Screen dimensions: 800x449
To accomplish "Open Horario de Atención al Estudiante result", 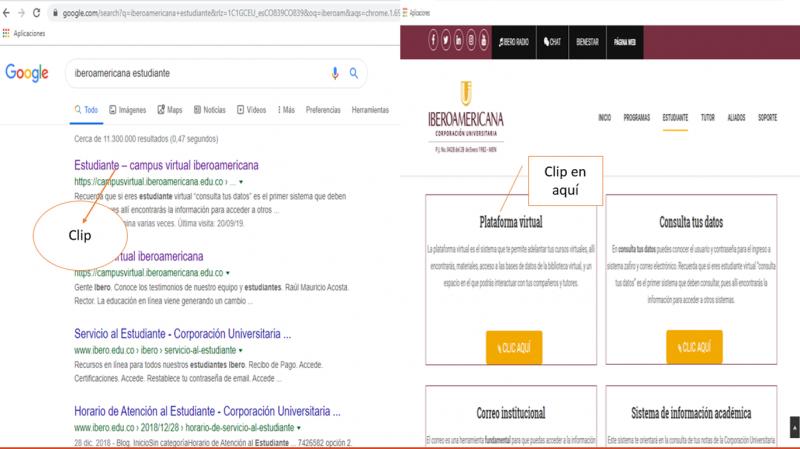I will tap(207, 411).
